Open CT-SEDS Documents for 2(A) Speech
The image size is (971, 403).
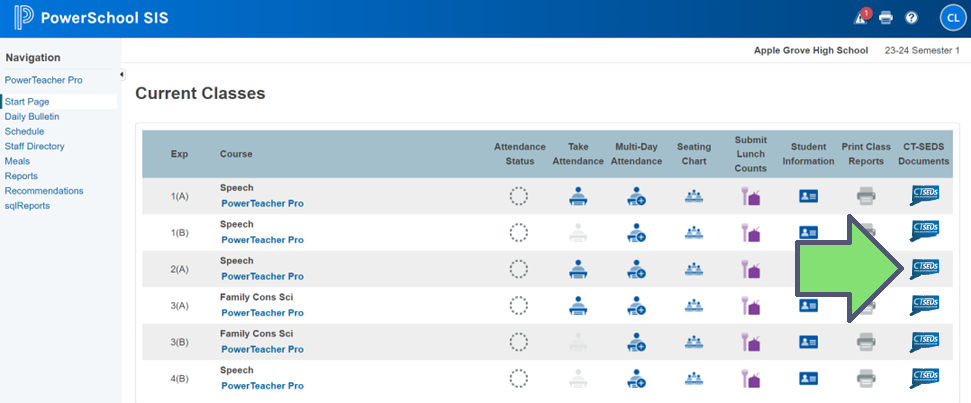tap(925, 268)
